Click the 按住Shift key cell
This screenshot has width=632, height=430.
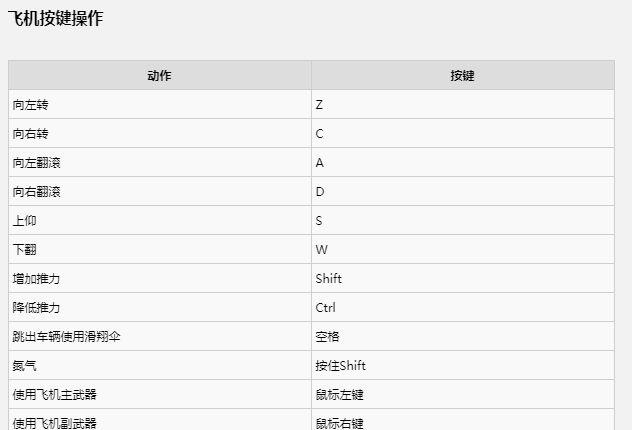tap(340, 365)
